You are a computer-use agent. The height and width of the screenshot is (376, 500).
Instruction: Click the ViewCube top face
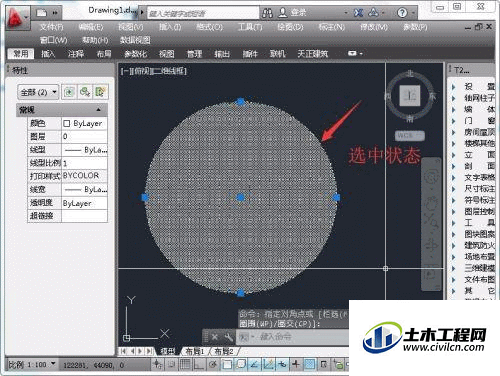[410, 96]
